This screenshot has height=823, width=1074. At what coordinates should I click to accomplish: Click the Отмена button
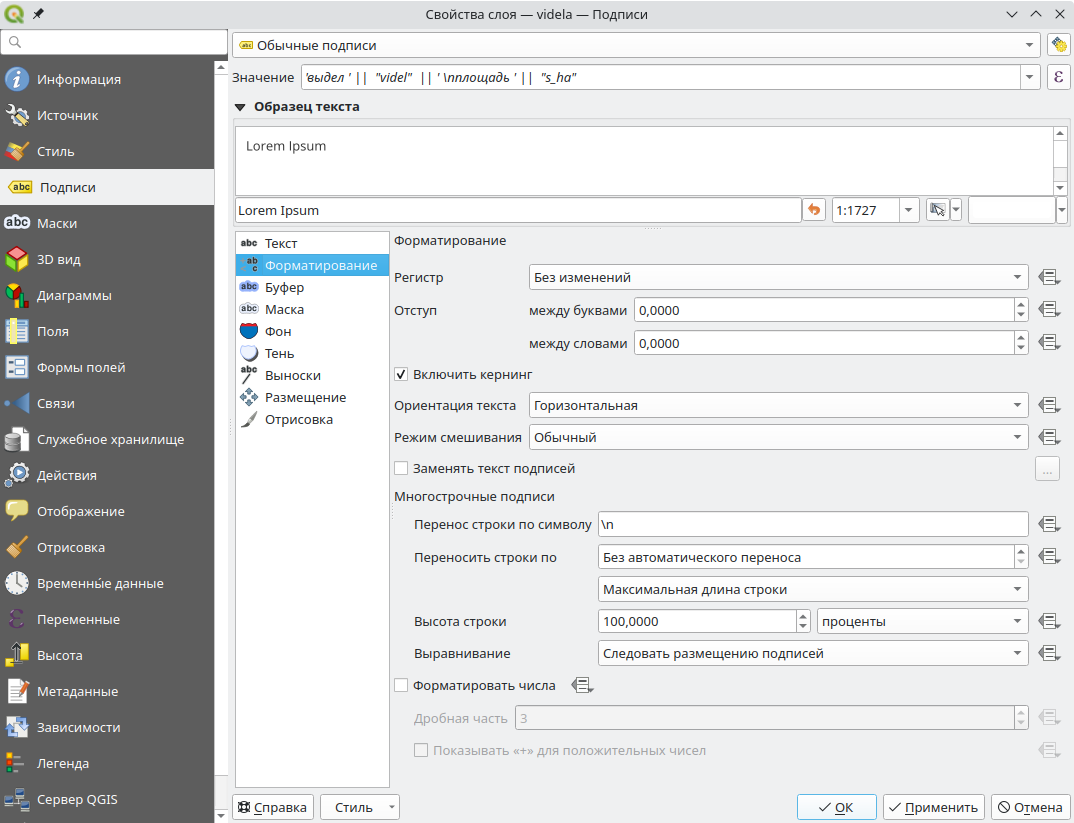[x=1030, y=807]
